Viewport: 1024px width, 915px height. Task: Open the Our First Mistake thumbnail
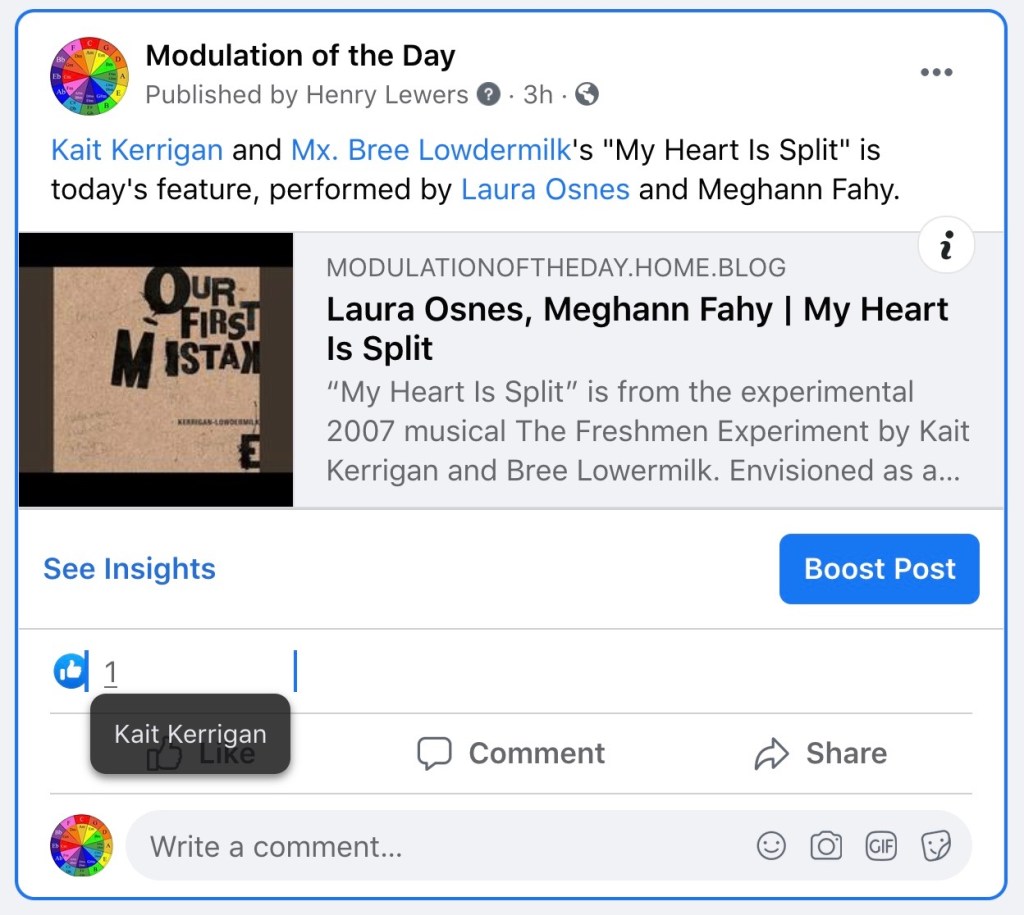(x=156, y=370)
